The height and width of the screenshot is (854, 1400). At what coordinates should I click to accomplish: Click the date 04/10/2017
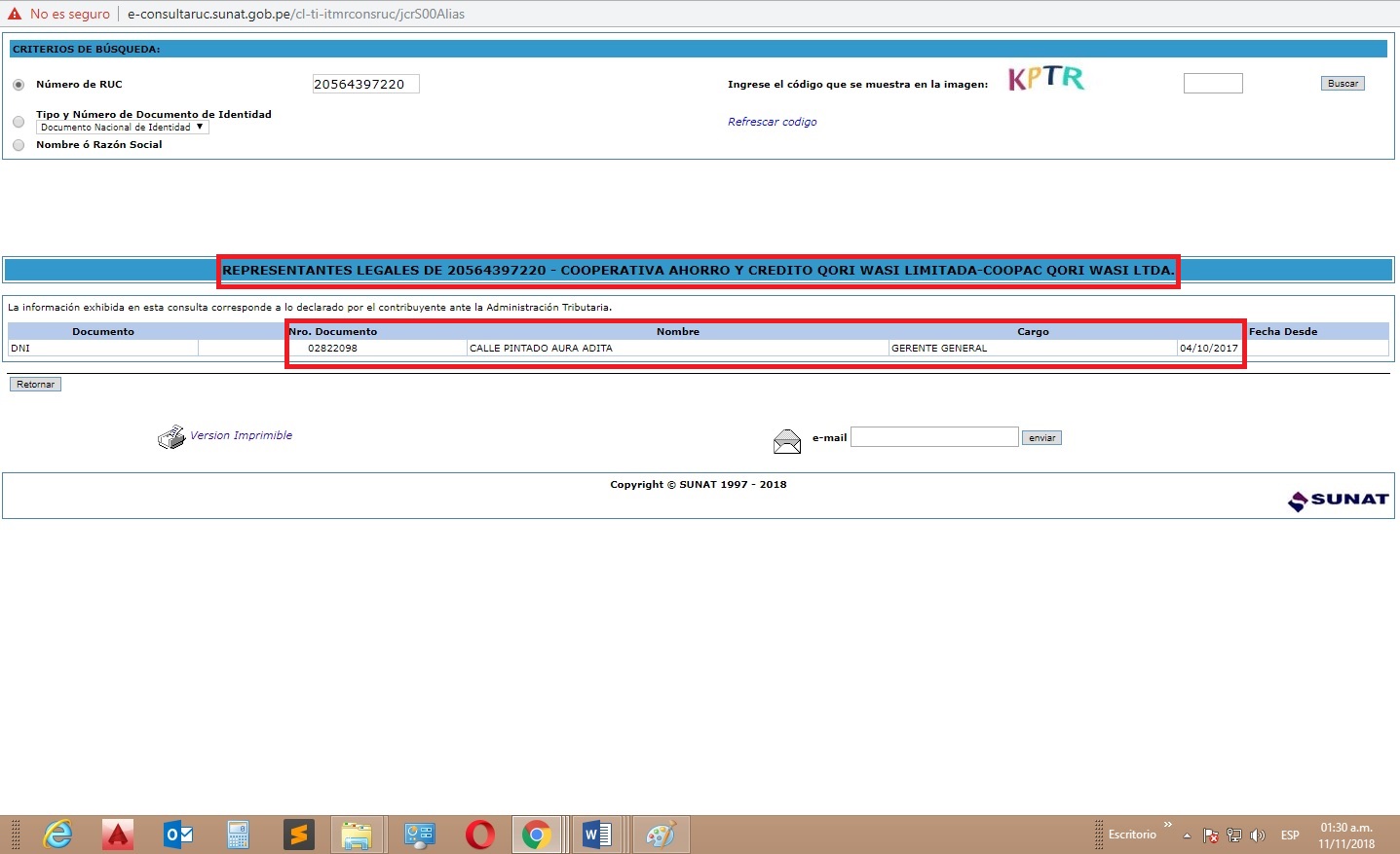1209,348
